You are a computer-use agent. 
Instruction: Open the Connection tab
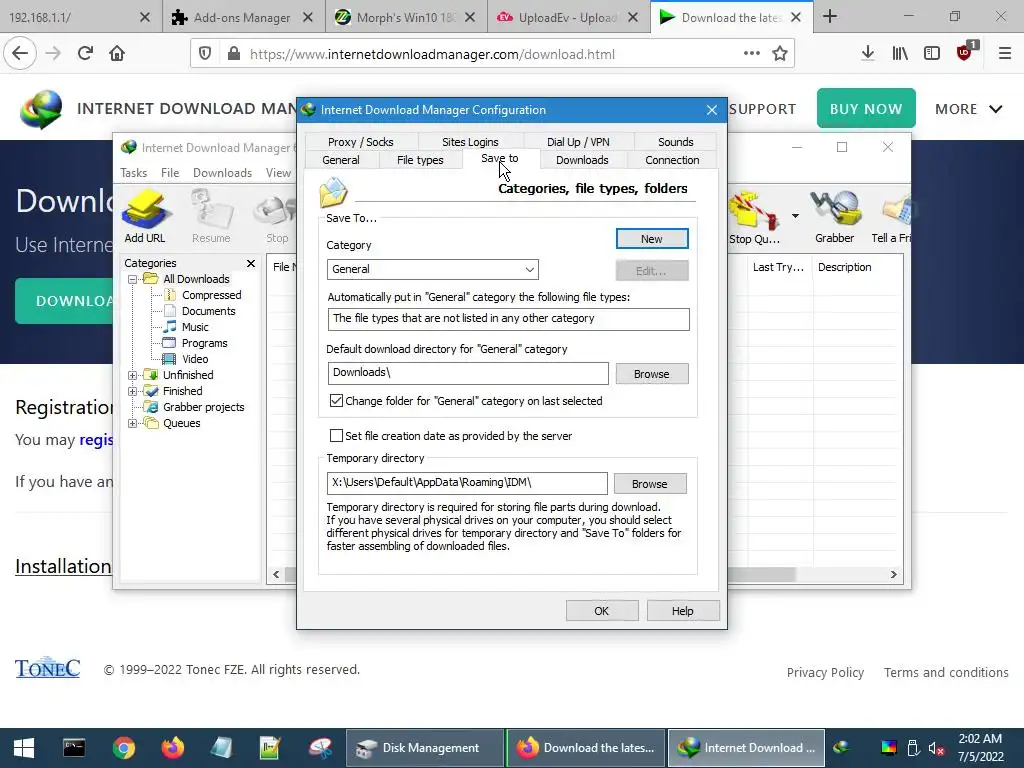pyautogui.click(x=672, y=160)
